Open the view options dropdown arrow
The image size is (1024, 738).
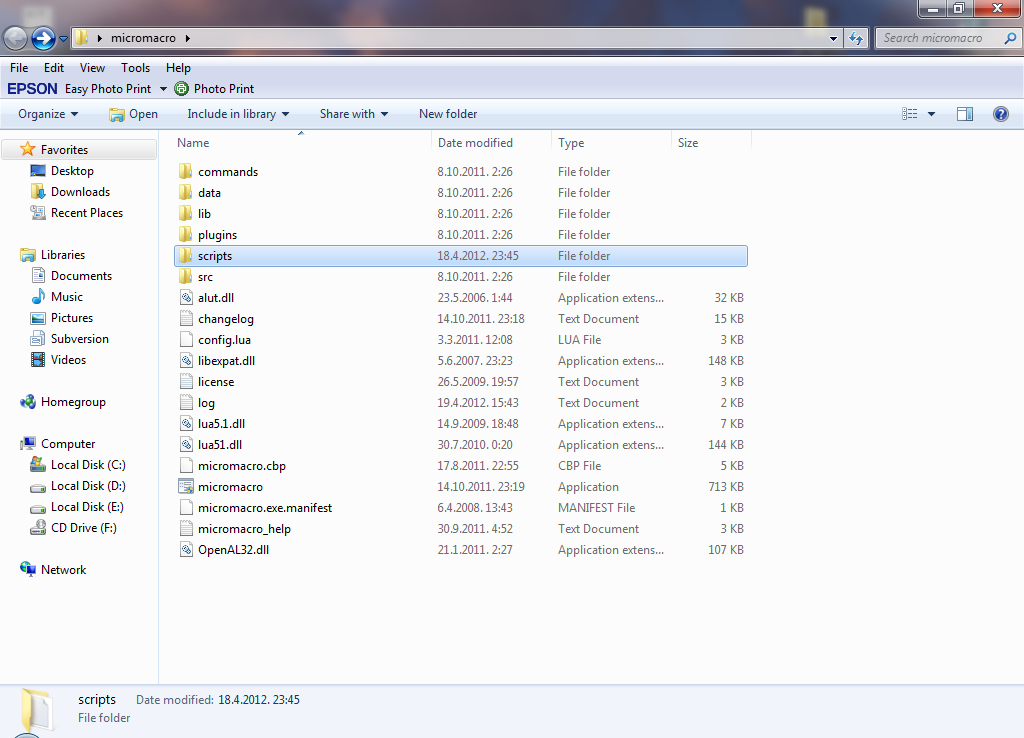[x=932, y=114]
